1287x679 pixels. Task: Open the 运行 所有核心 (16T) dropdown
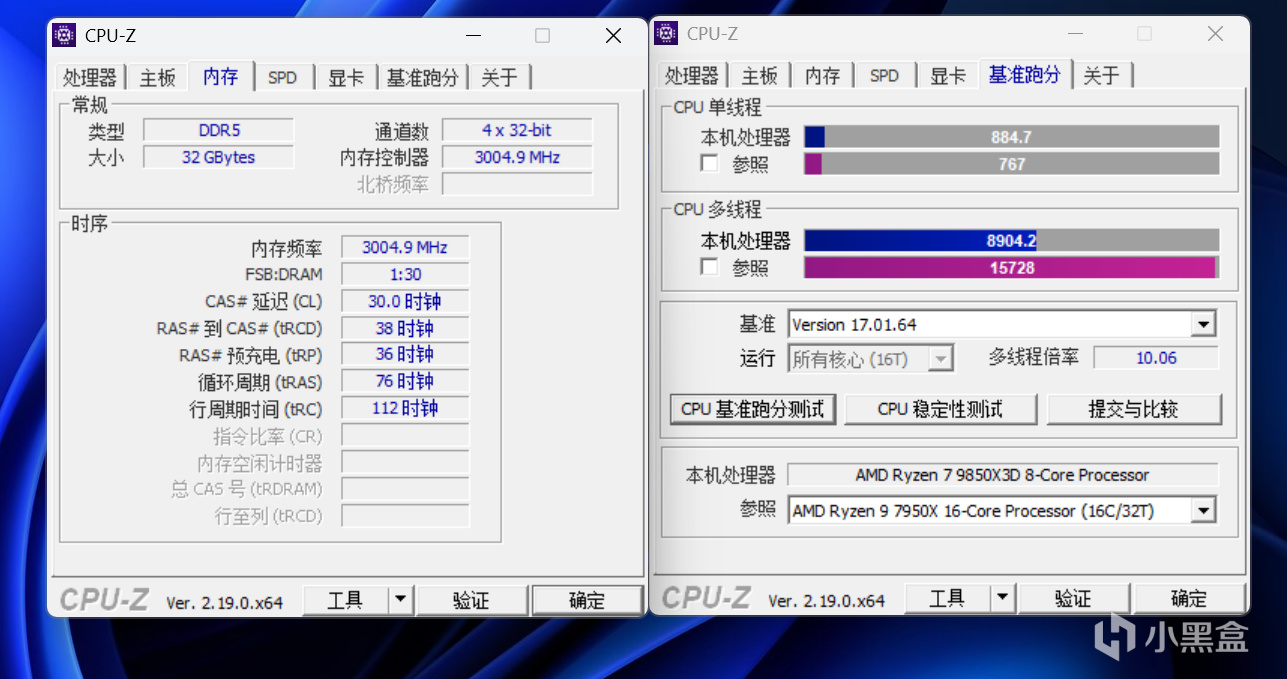pos(941,358)
